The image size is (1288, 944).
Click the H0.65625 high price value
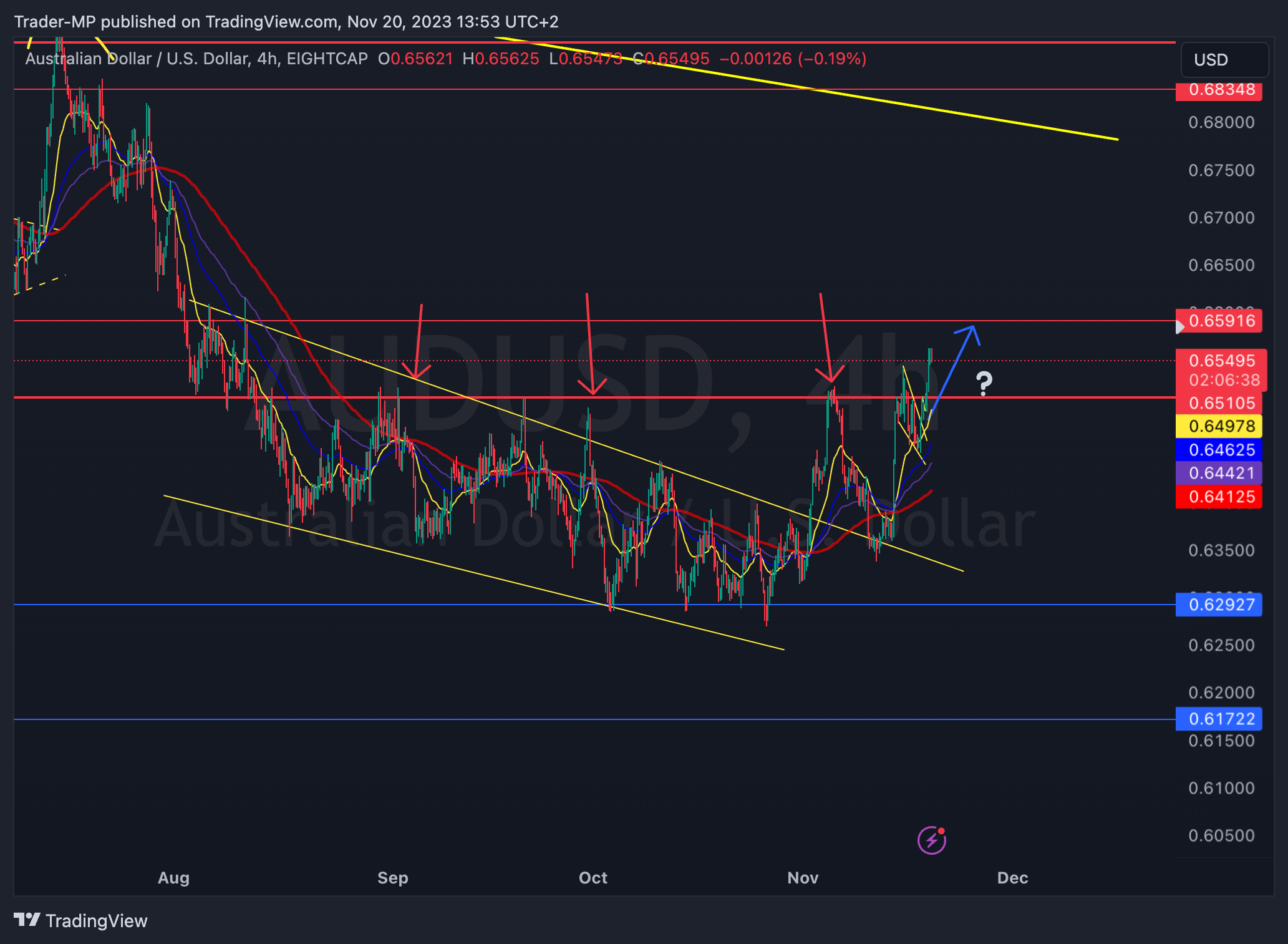pyautogui.click(x=501, y=59)
